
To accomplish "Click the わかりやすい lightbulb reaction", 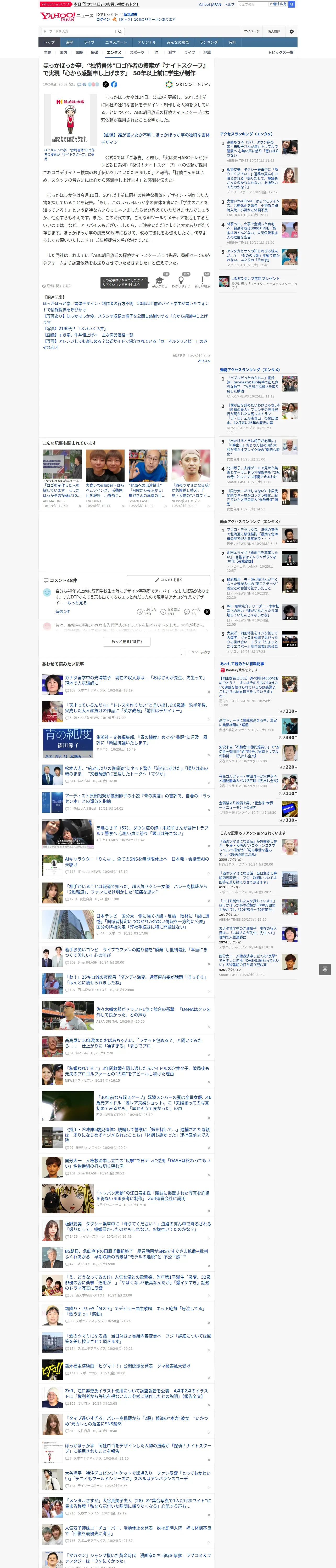I will 181,281.
